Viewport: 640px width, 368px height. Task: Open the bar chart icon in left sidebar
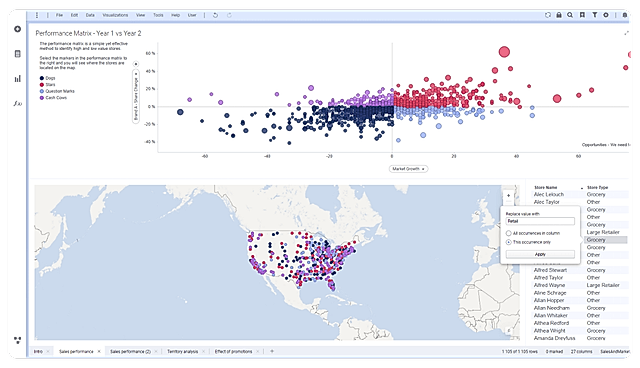pos(18,79)
